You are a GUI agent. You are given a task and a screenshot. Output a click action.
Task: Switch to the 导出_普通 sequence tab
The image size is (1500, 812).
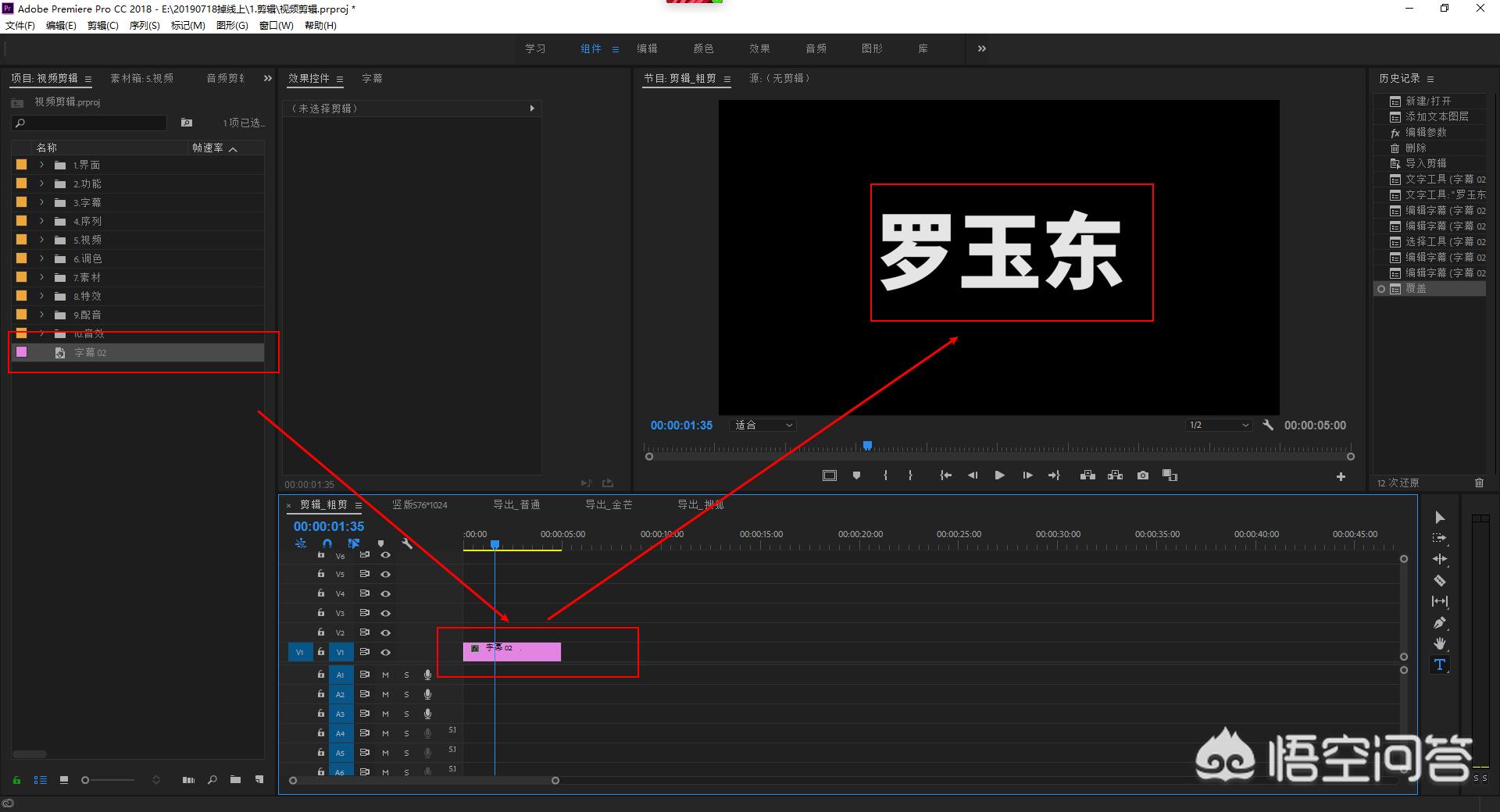pos(516,504)
